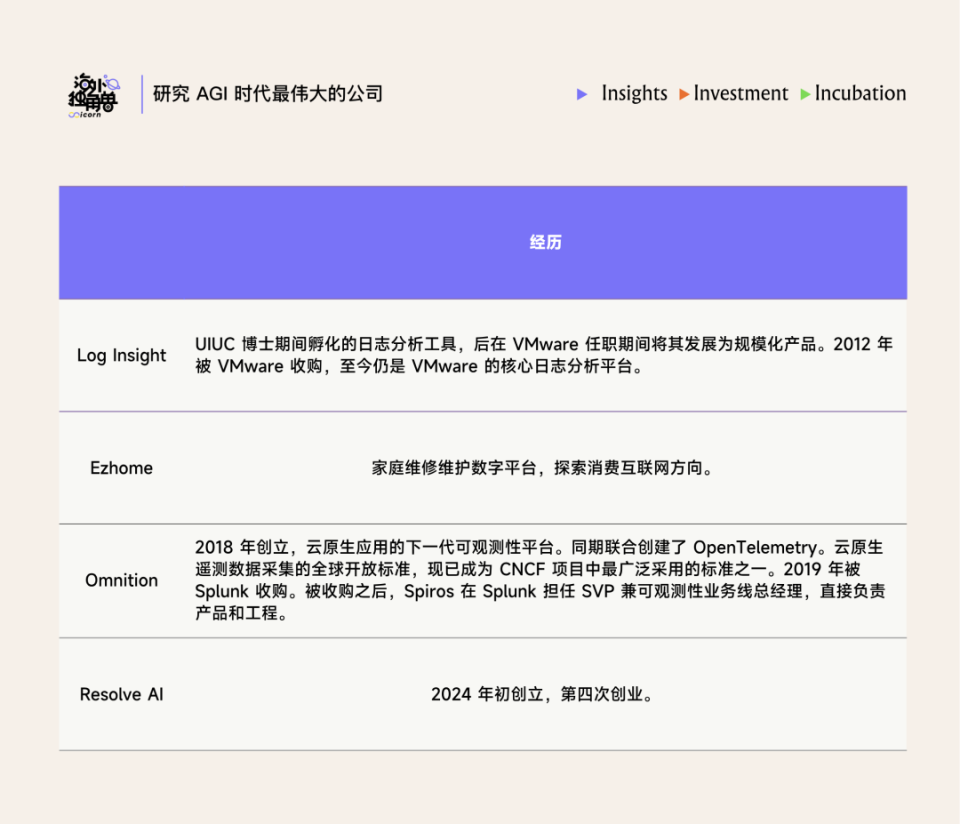The height and width of the screenshot is (824, 960).
Task: Select the Investment label
Action: coord(741,93)
